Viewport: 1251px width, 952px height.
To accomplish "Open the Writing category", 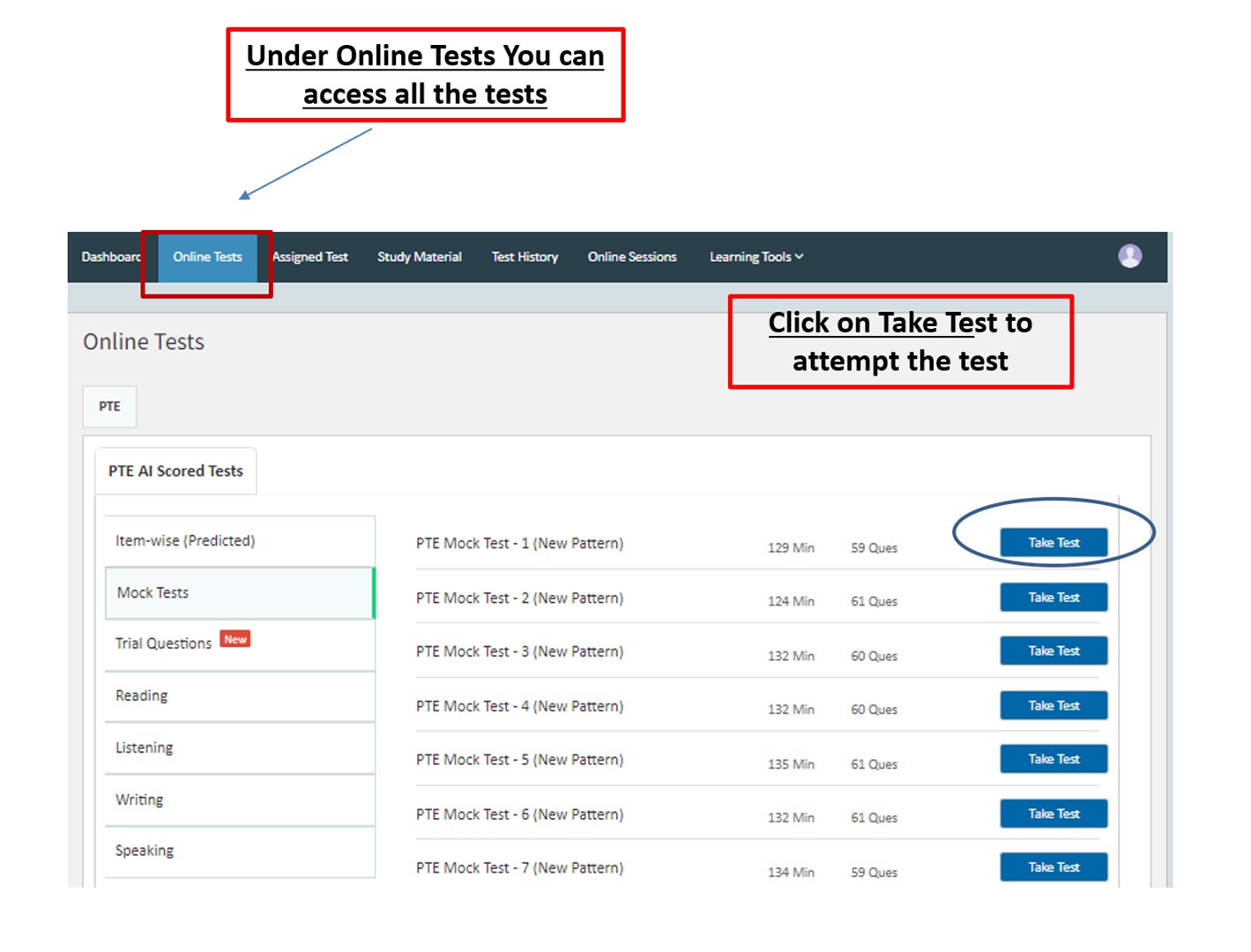I will tap(240, 800).
